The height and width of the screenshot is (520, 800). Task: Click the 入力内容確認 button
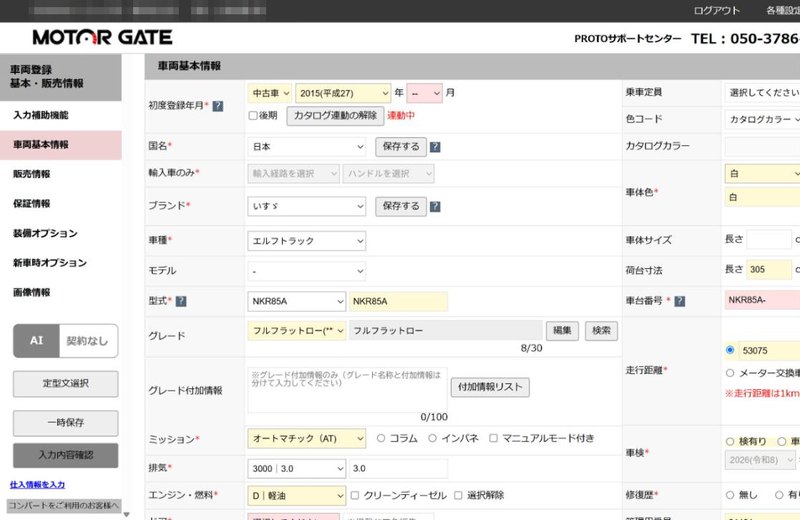point(66,455)
